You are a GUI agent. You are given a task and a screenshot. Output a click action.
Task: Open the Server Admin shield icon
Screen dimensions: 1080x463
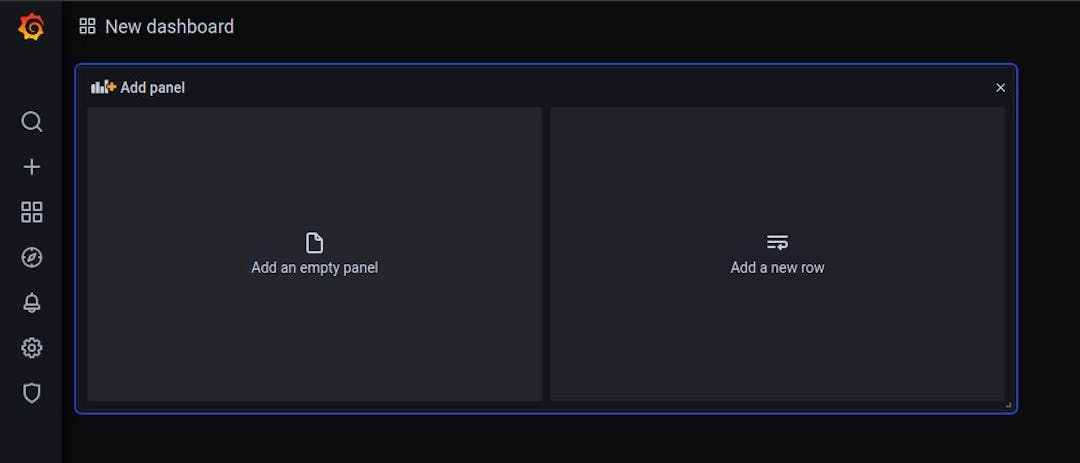[x=32, y=393]
